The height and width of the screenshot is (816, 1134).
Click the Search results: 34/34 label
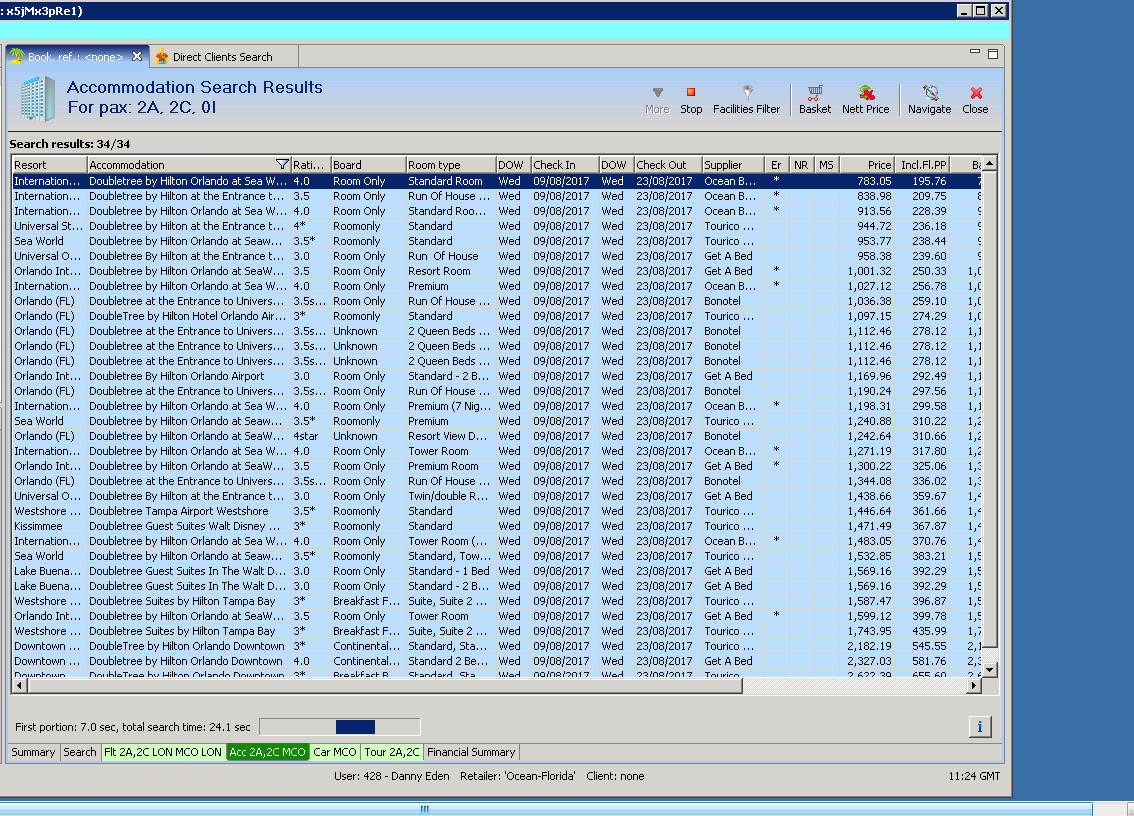click(70, 144)
